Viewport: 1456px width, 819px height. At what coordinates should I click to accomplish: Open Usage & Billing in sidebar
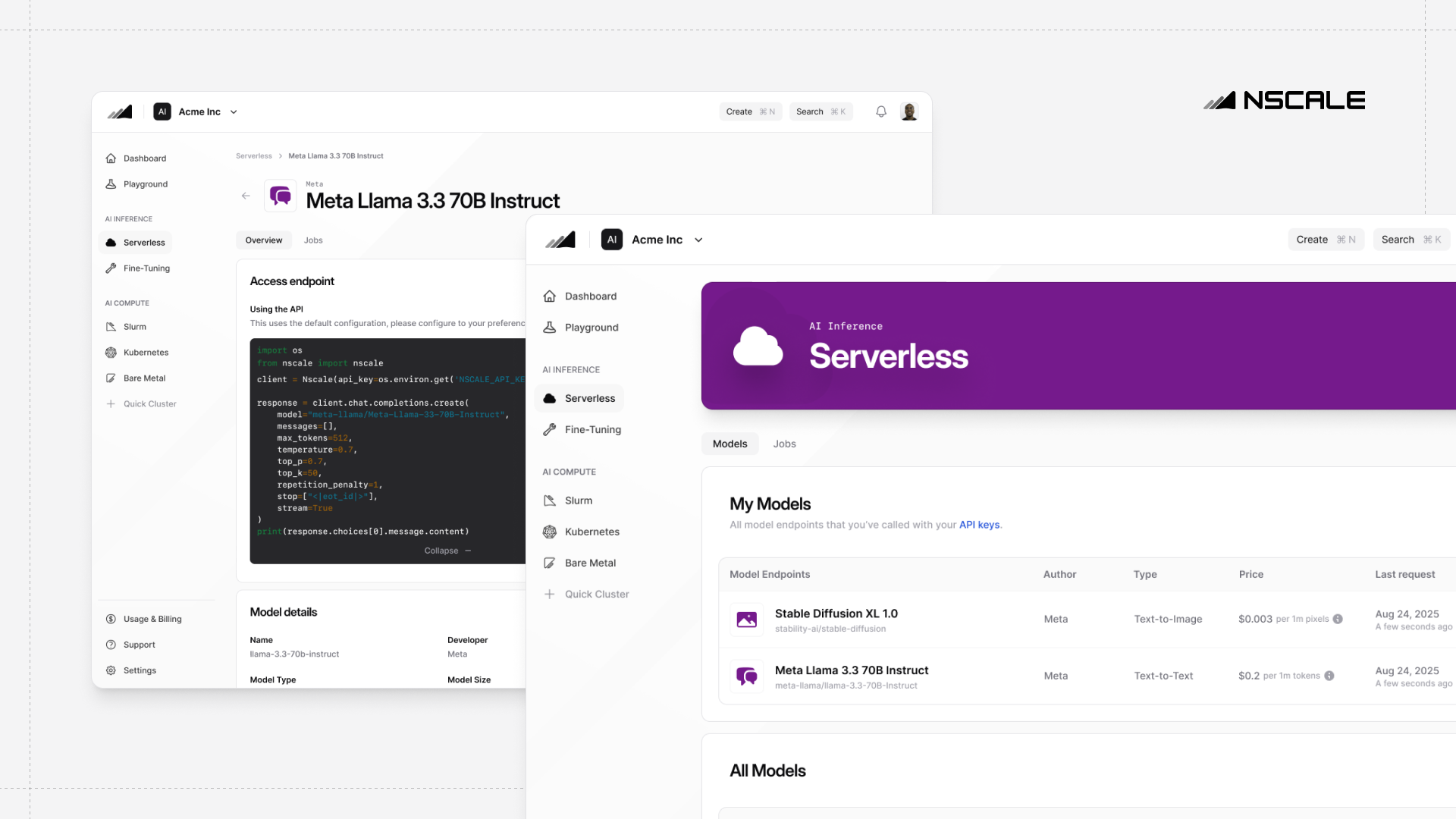tap(152, 619)
